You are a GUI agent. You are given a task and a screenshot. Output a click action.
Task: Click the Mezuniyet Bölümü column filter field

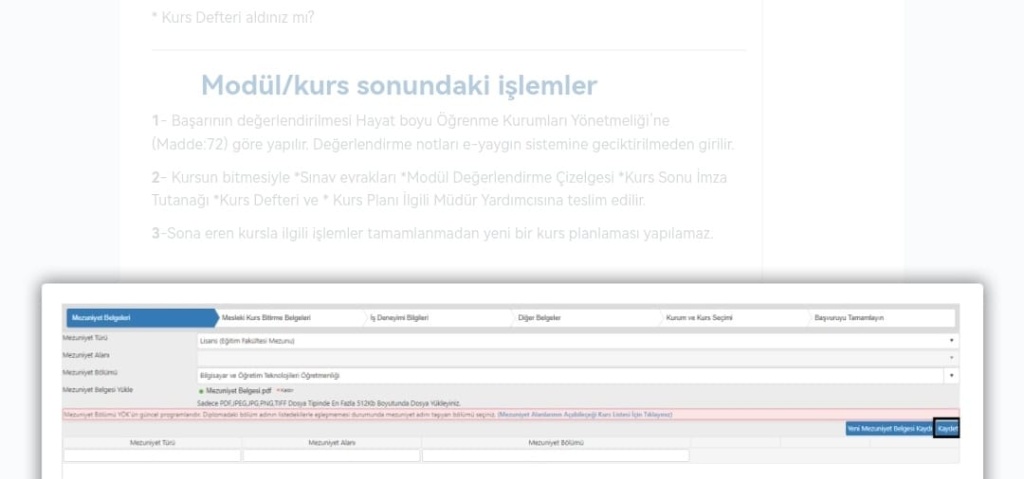[x=555, y=456]
